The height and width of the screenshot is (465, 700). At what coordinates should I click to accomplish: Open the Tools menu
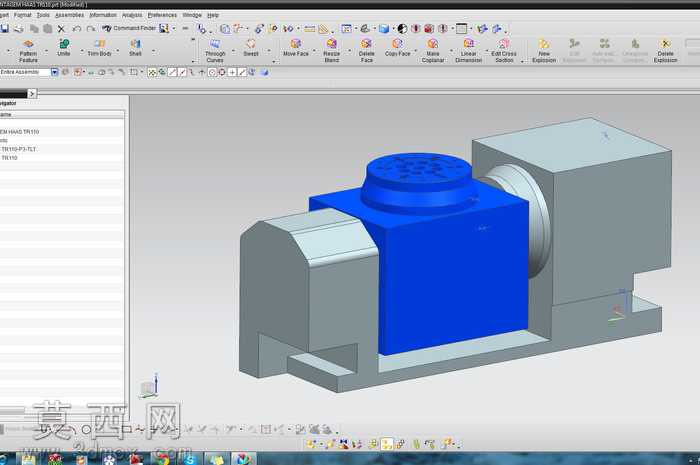coord(43,15)
